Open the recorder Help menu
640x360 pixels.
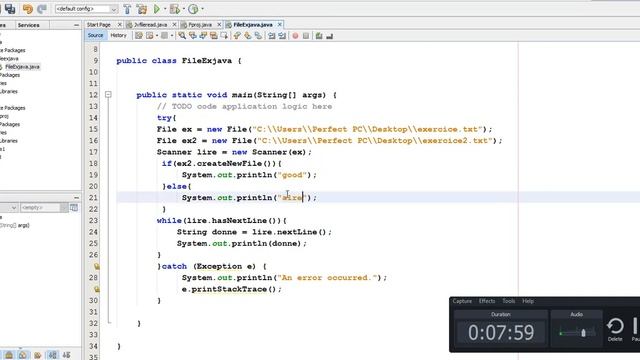pos(528,301)
